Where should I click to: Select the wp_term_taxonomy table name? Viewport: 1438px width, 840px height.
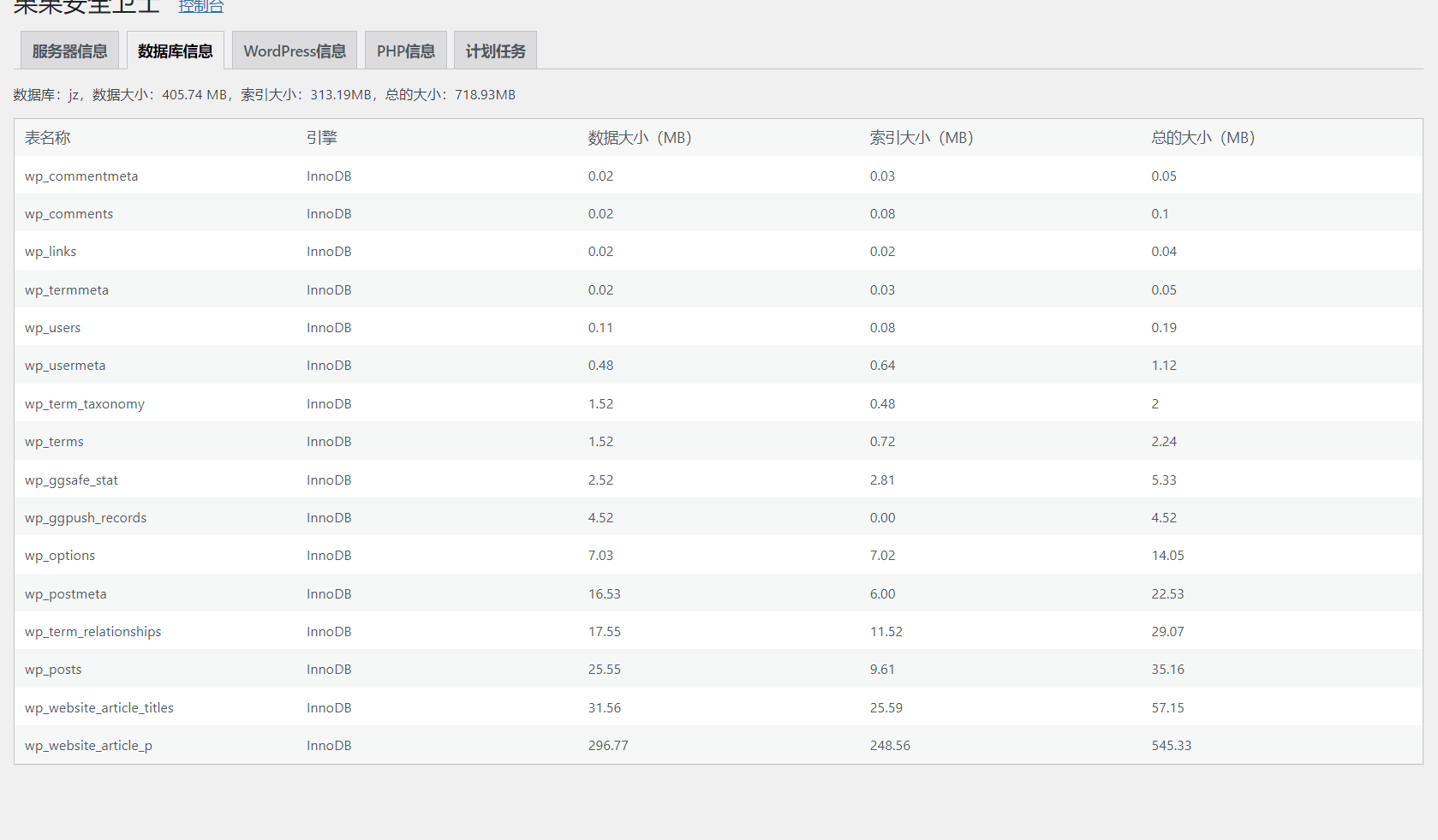[x=85, y=404]
